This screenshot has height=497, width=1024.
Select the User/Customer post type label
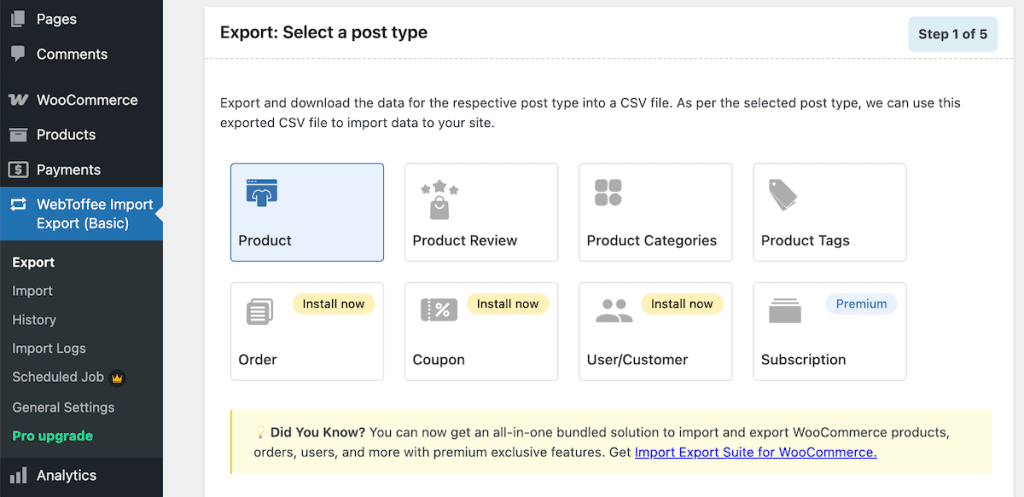[637, 360]
